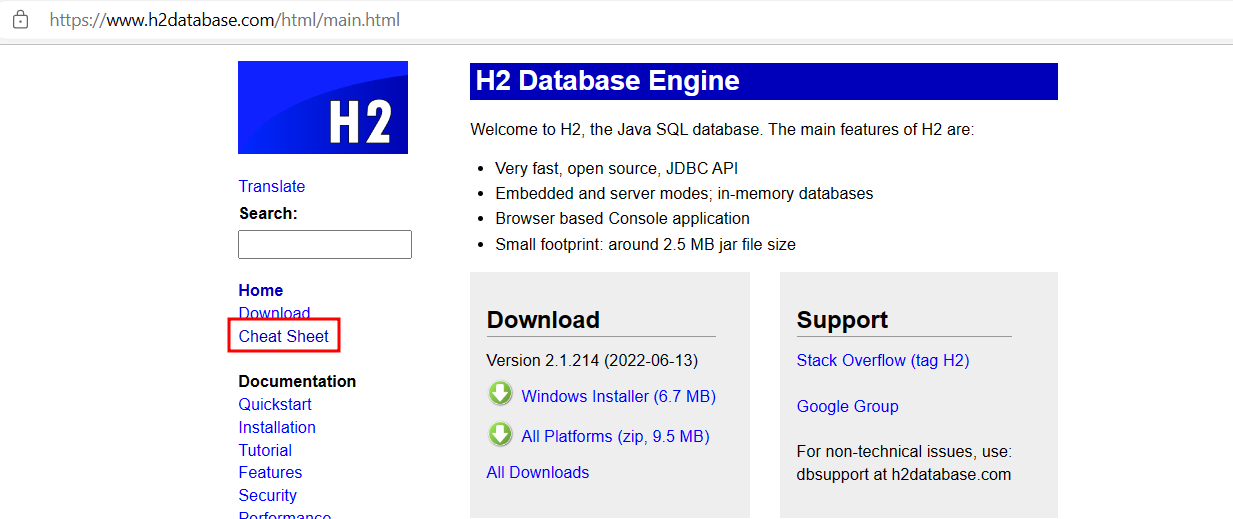Click the H2 logo image
The image size is (1233, 519).
[323, 107]
